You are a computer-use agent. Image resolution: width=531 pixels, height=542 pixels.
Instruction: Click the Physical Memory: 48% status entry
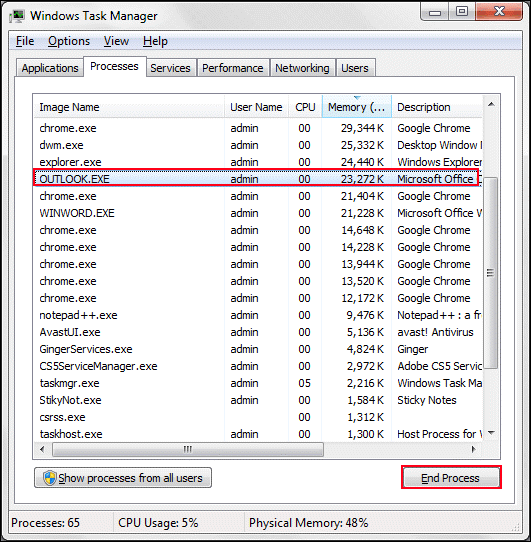click(308, 522)
